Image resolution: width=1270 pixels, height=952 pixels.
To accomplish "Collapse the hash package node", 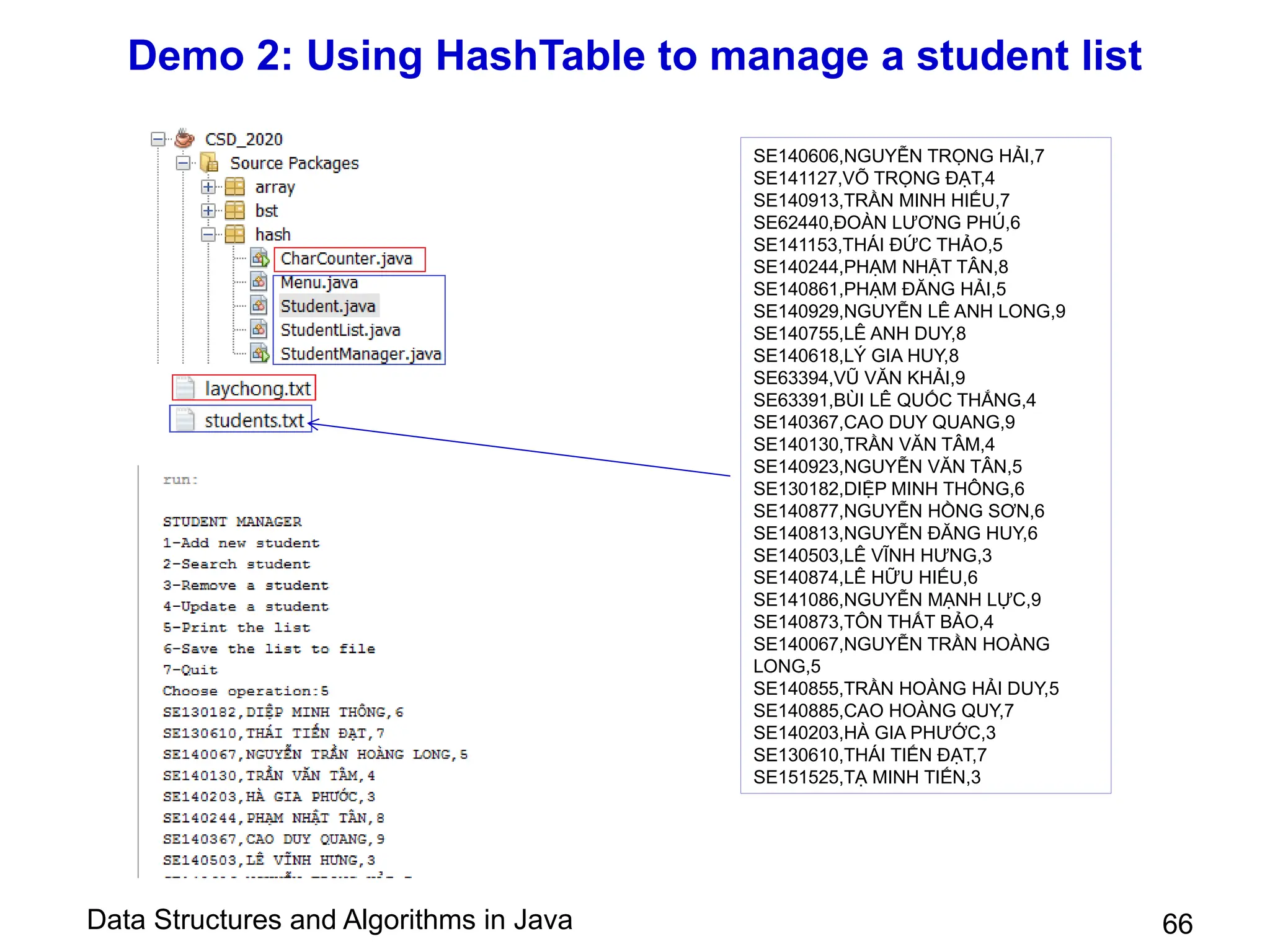I will [208, 234].
